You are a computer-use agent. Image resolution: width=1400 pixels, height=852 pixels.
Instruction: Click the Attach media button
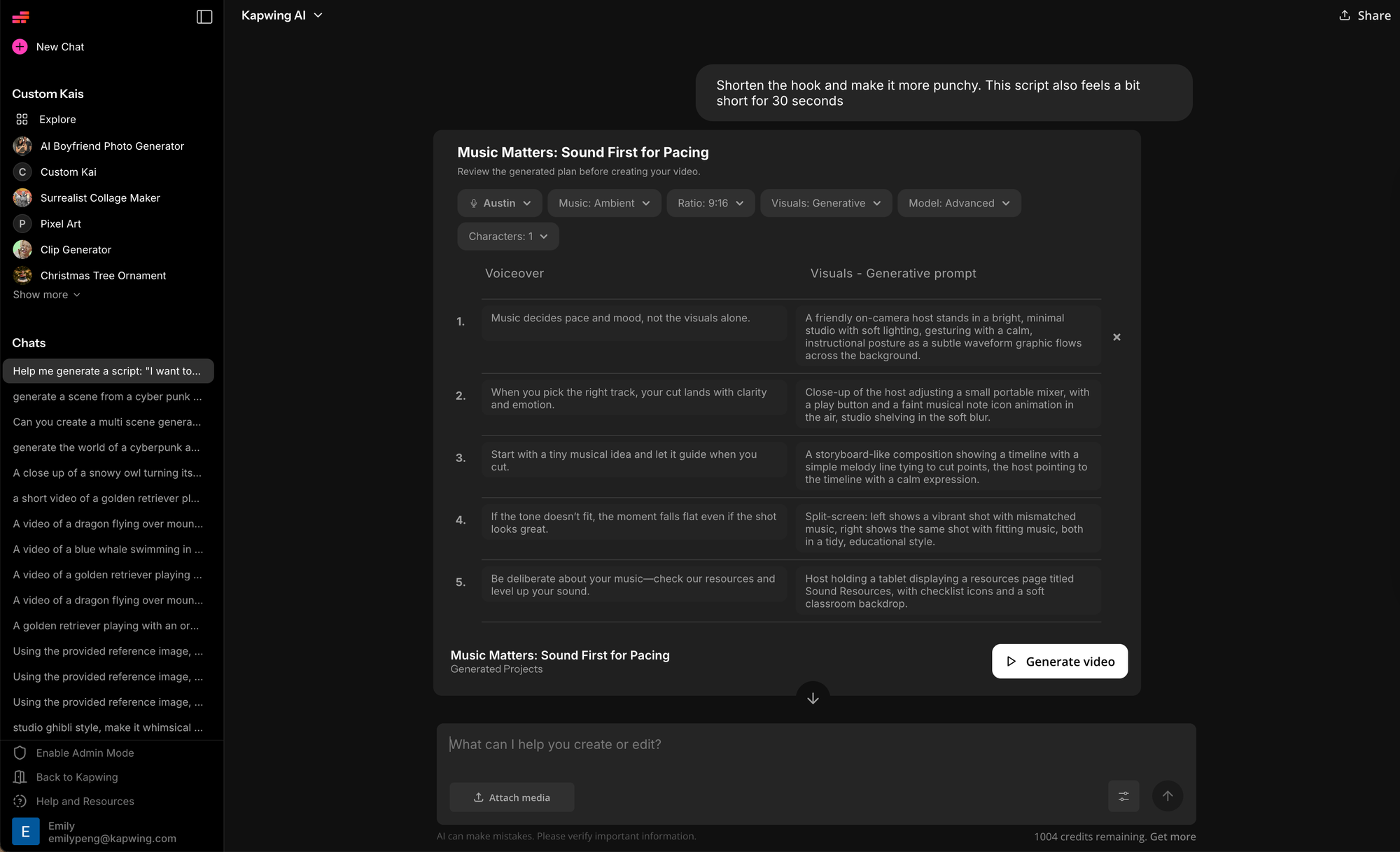(x=512, y=797)
